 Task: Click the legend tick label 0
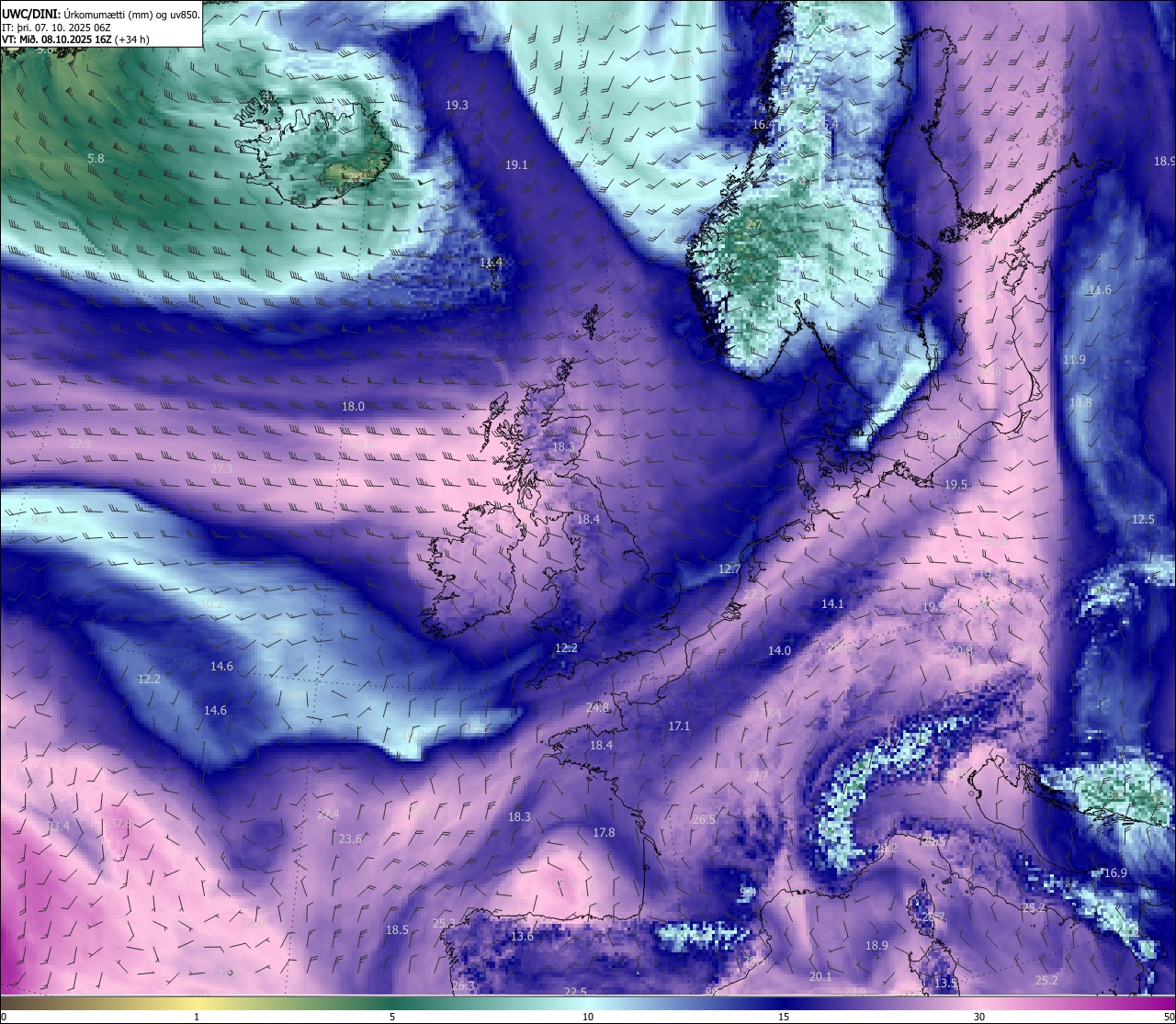(x=4, y=1017)
